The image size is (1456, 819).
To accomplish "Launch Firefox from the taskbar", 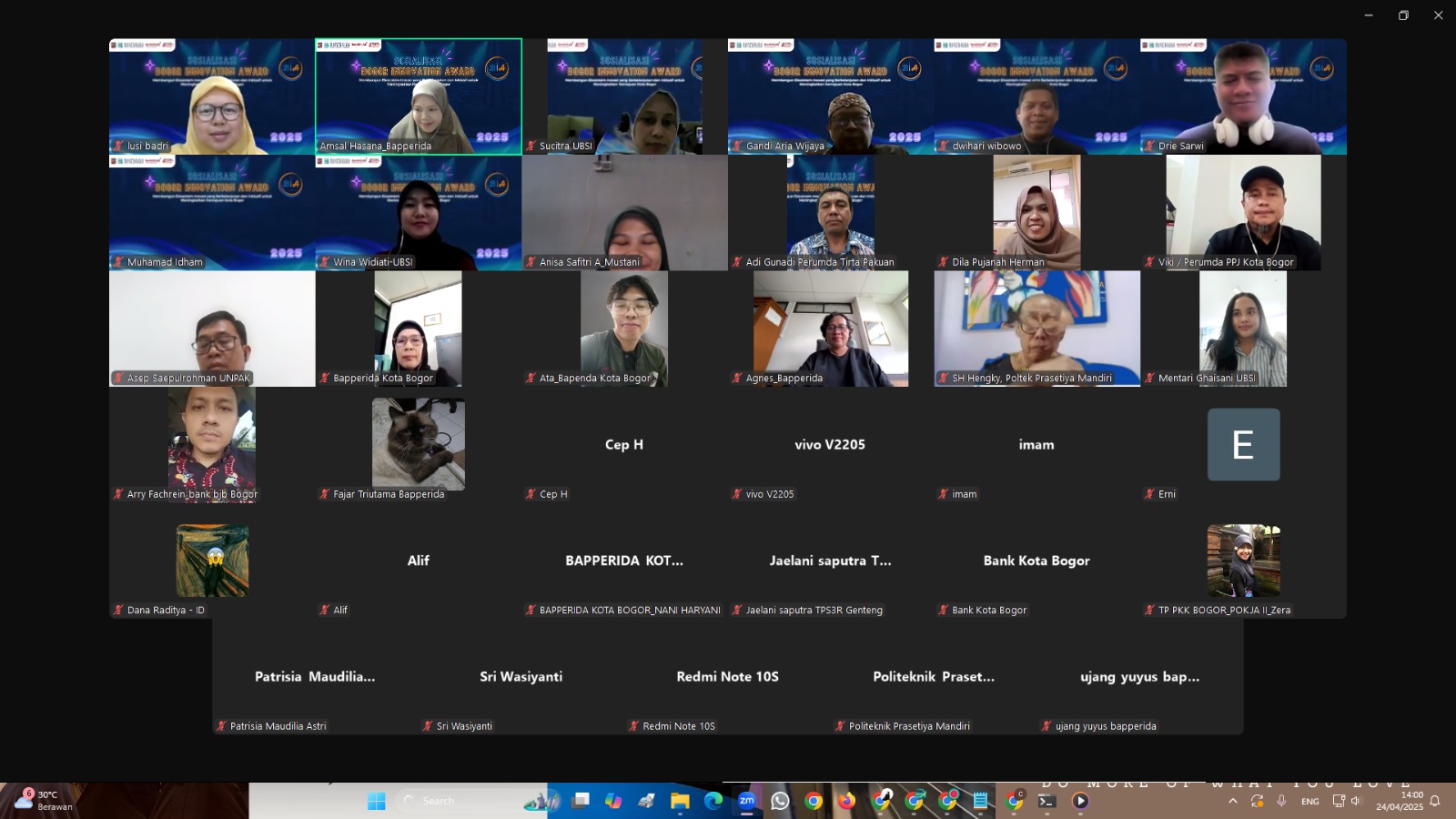I will 847,801.
